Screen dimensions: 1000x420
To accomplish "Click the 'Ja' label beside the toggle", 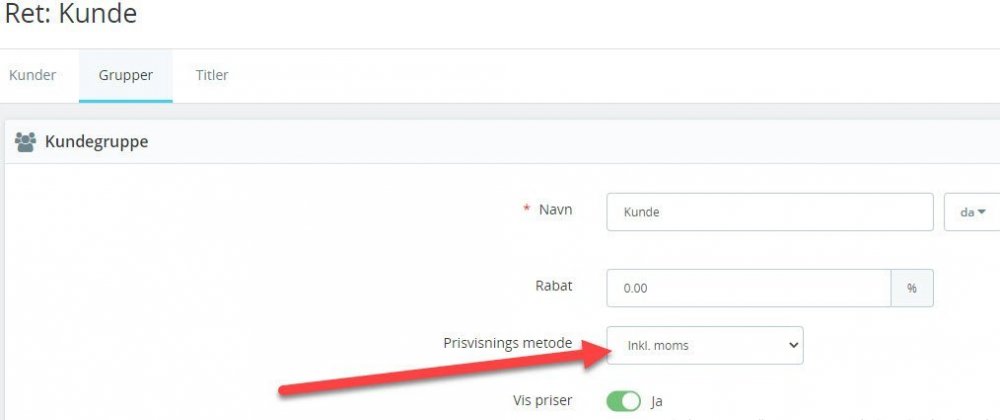I will tap(657, 401).
